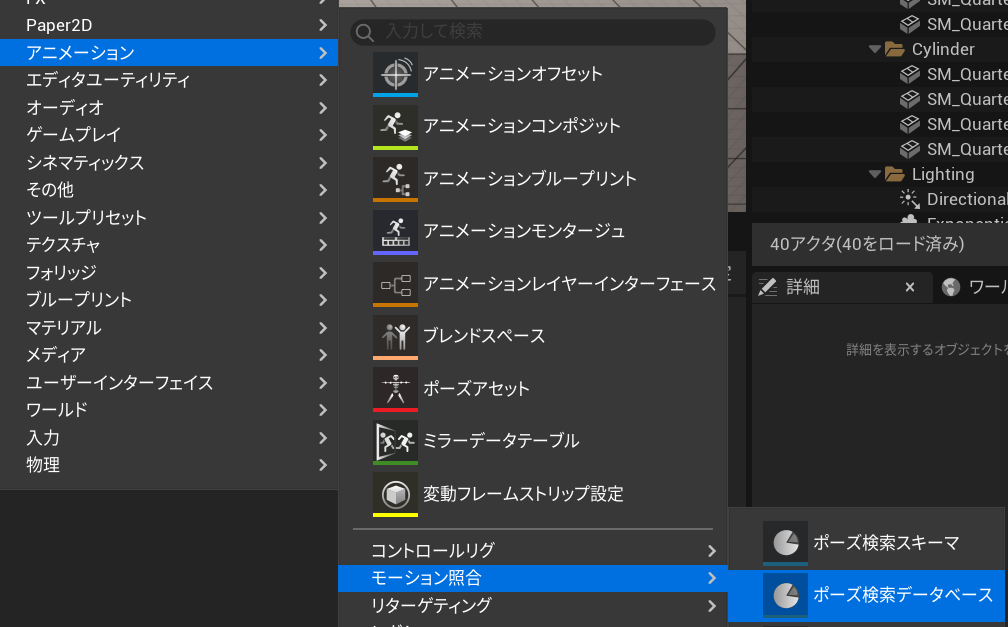Click the Animation Offset (アニメーションオフセット) icon

tap(395, 73)
